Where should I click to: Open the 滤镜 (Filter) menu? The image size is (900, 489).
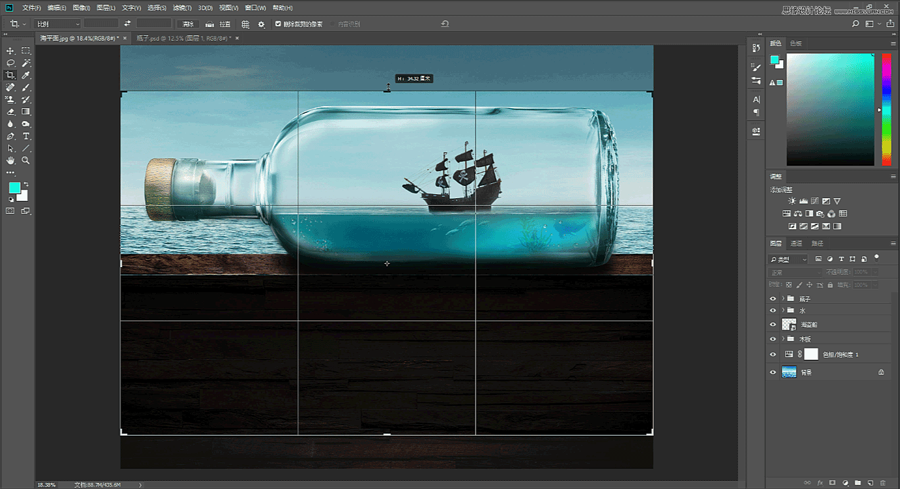coord(184,8)
